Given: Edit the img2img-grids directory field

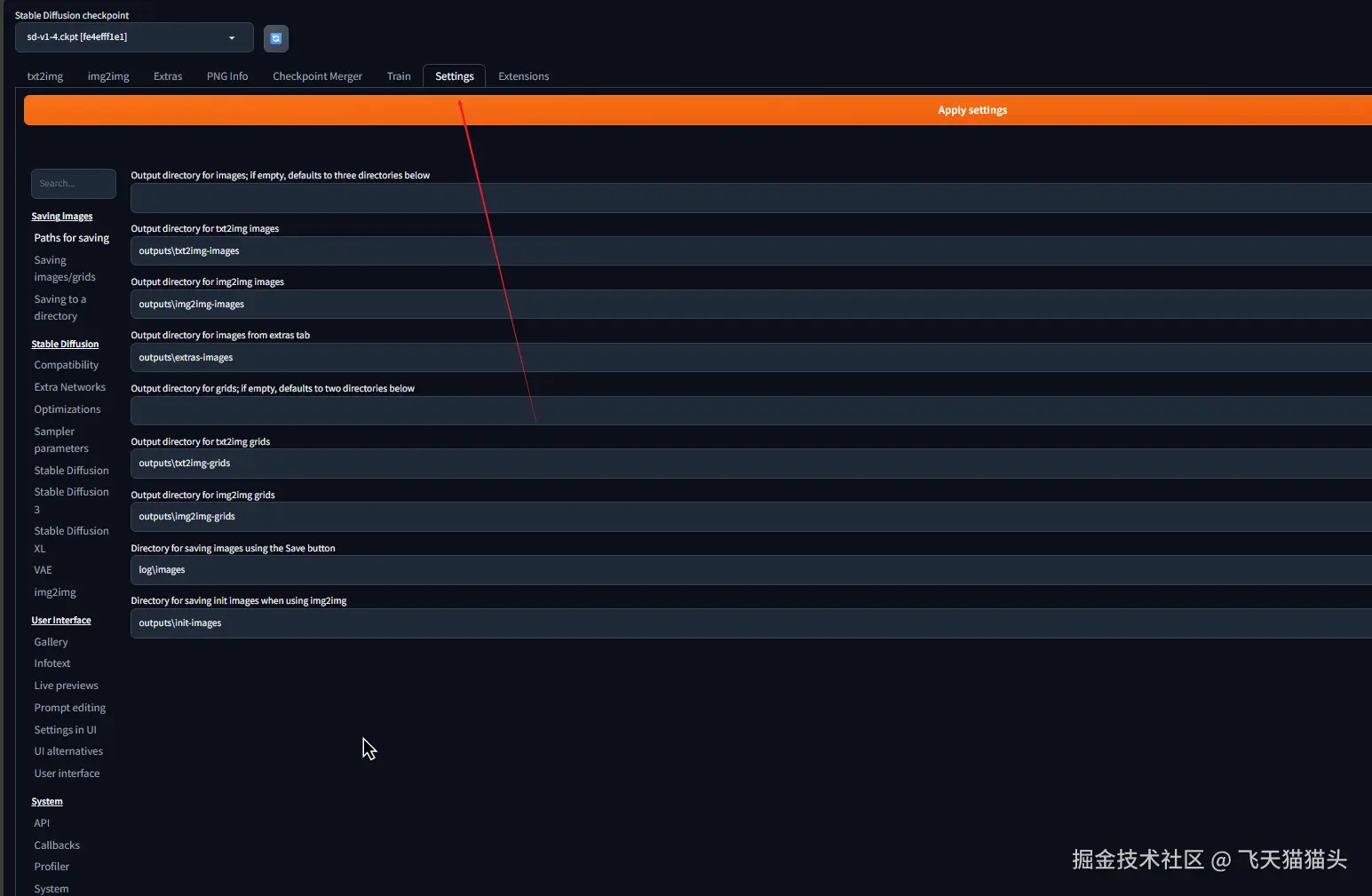Looking at the screenshot, I should (x=751, y=517).
